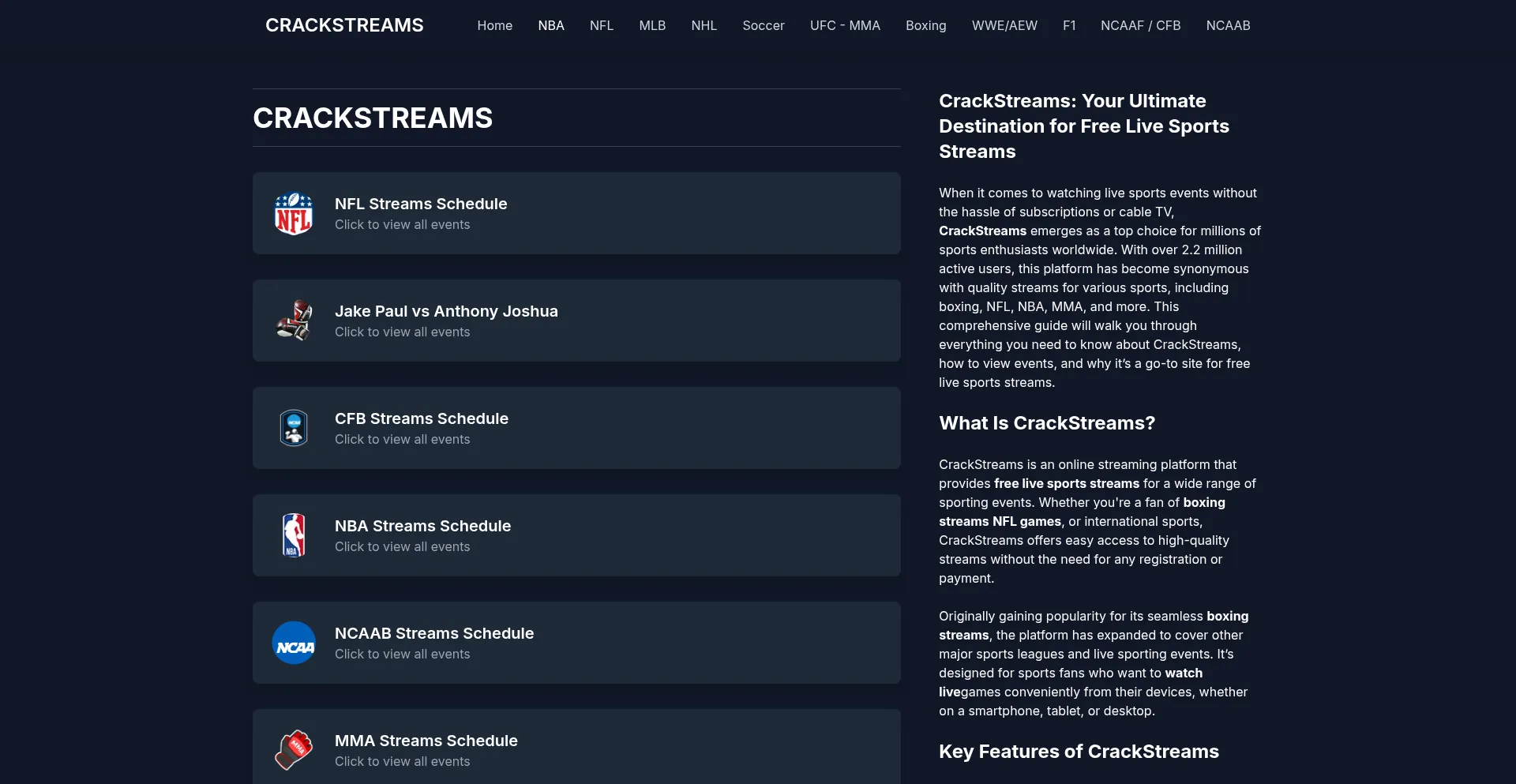Click the MMA Streams Schedule heading
This screenshot has width=1516, height=784.
[x=426, y=741]
